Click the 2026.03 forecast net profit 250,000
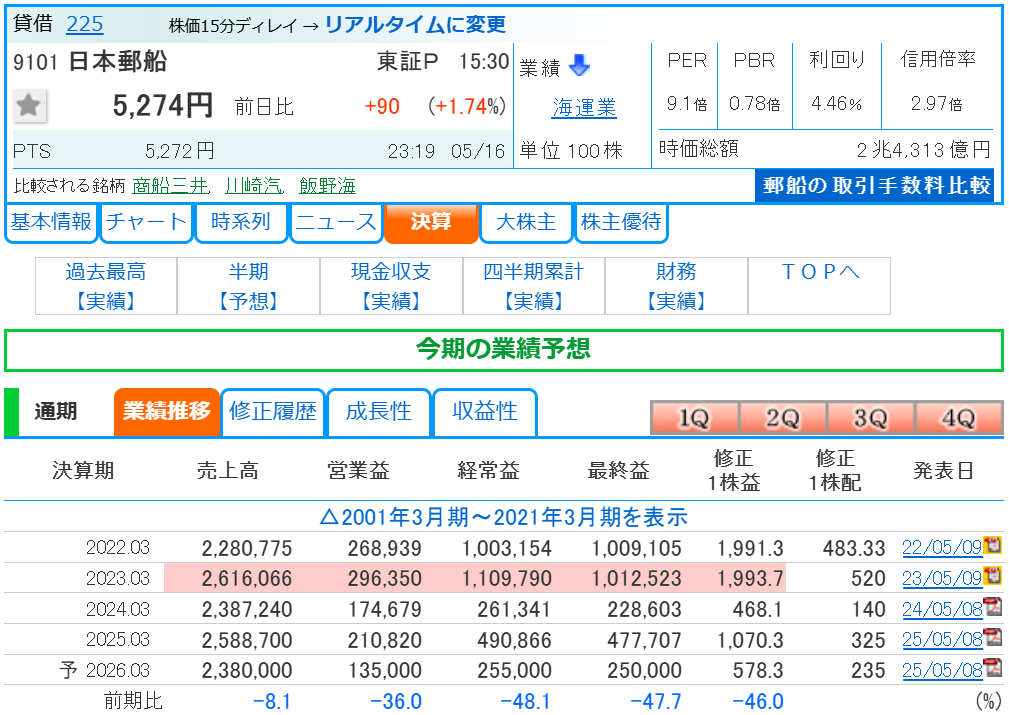Screen dimensions: 1009x715 coord(644,671)
